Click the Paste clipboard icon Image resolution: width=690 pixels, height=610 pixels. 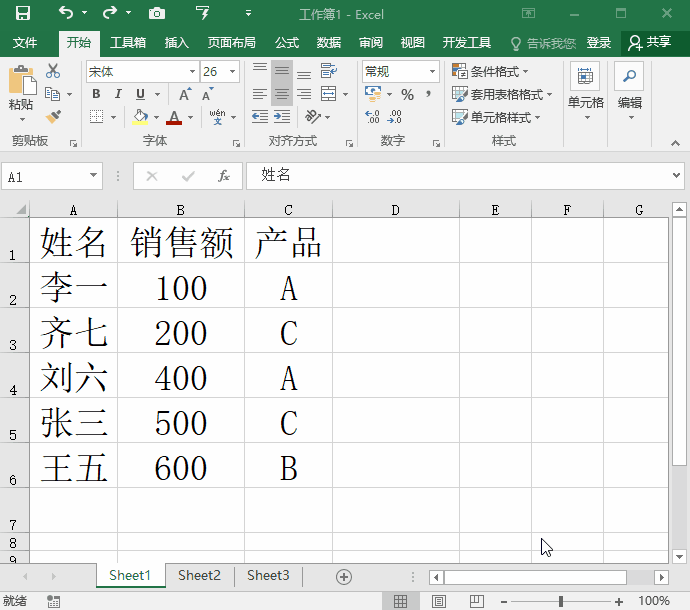click(x=22, y=81)
